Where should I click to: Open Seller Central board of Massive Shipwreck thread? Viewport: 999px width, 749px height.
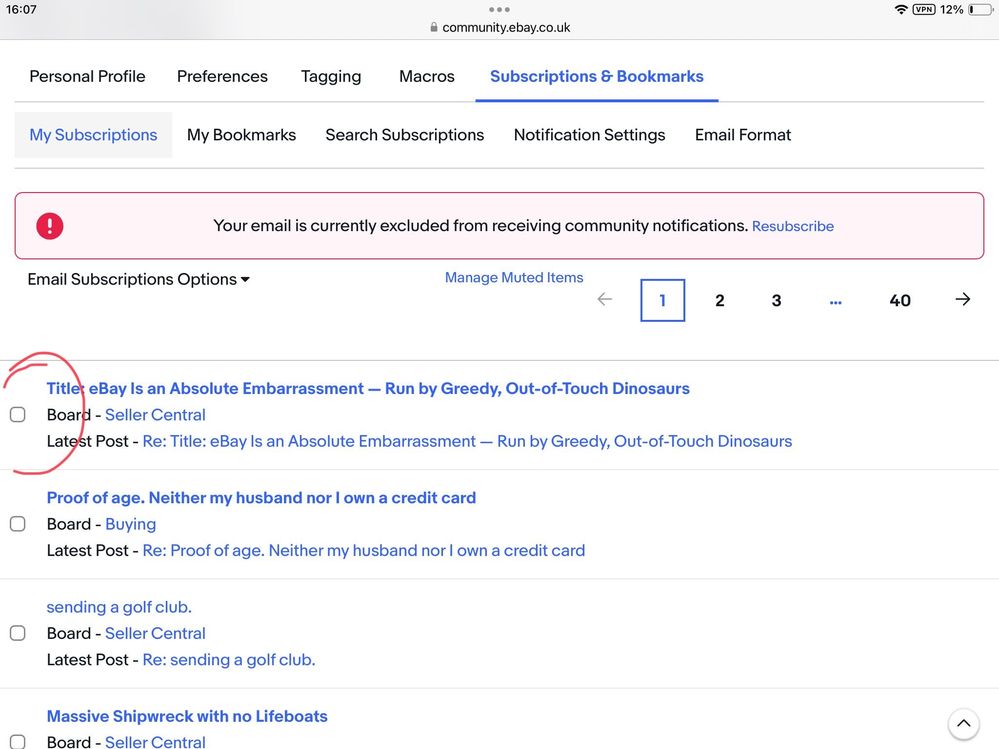(155, 742)
